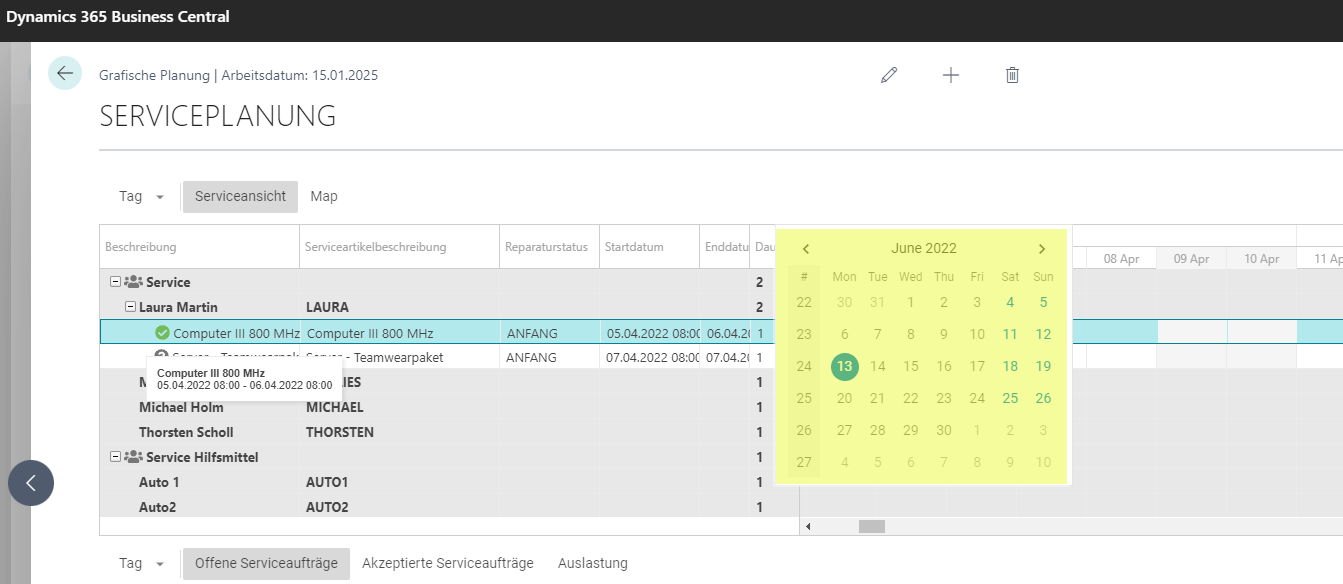
Task: Open Auslastung tab
Action: point(593,563)
